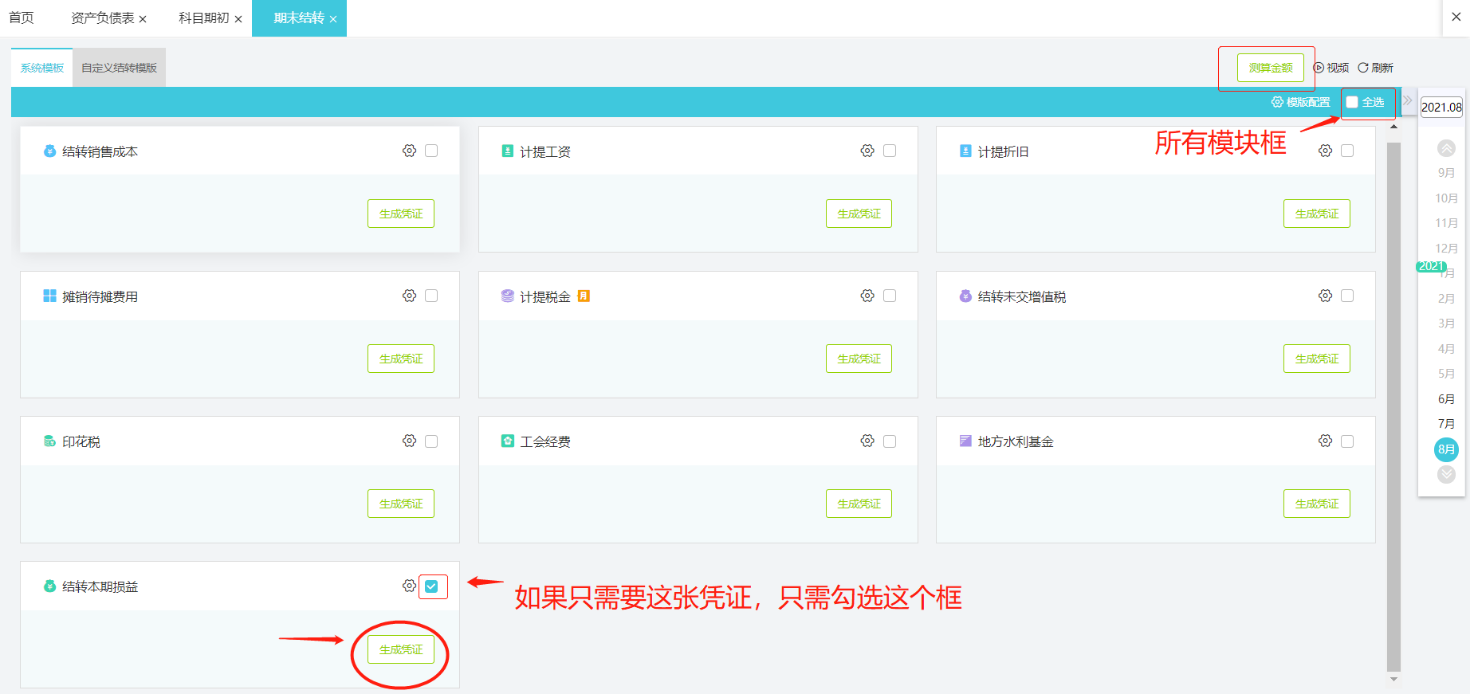Open 自定义结转模版 tab
The height and width of the screenshot is (694, 1470).
tap(119, 68)
